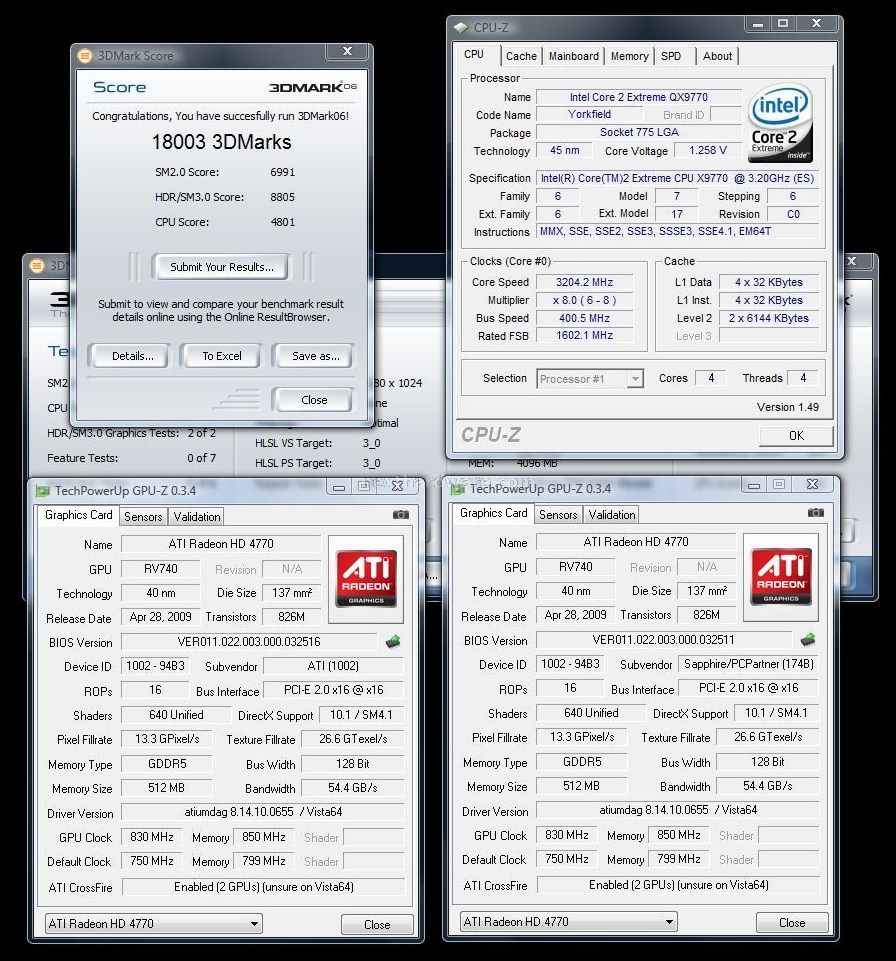The height and width of the screenshot is (961, 896).
Task: Click the Core Voltage value in CPU-Z
Action: click(708, 150)
